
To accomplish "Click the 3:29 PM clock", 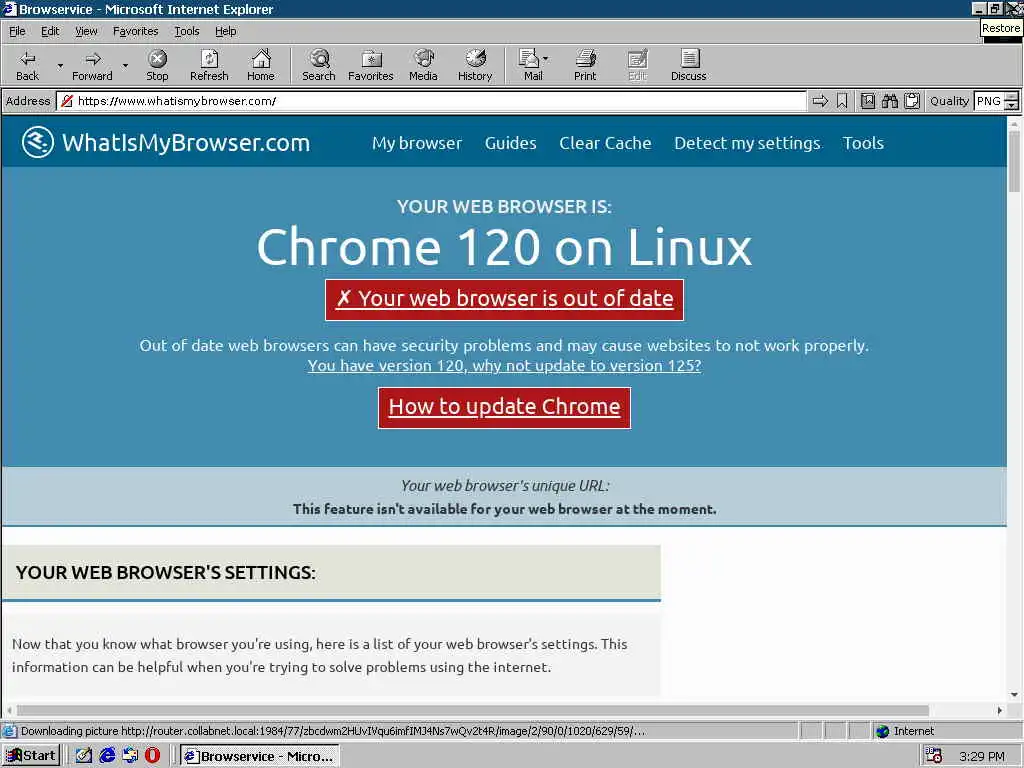I will click(982, 756).
